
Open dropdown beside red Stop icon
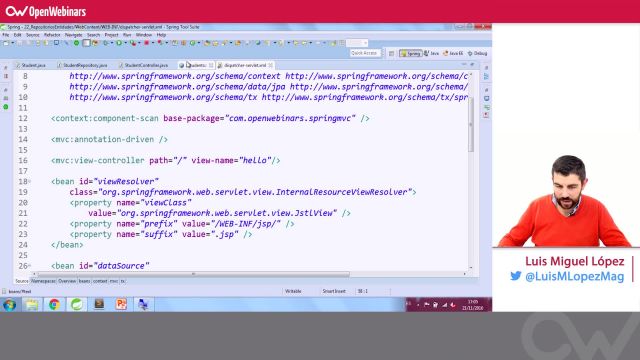(153, 43)
